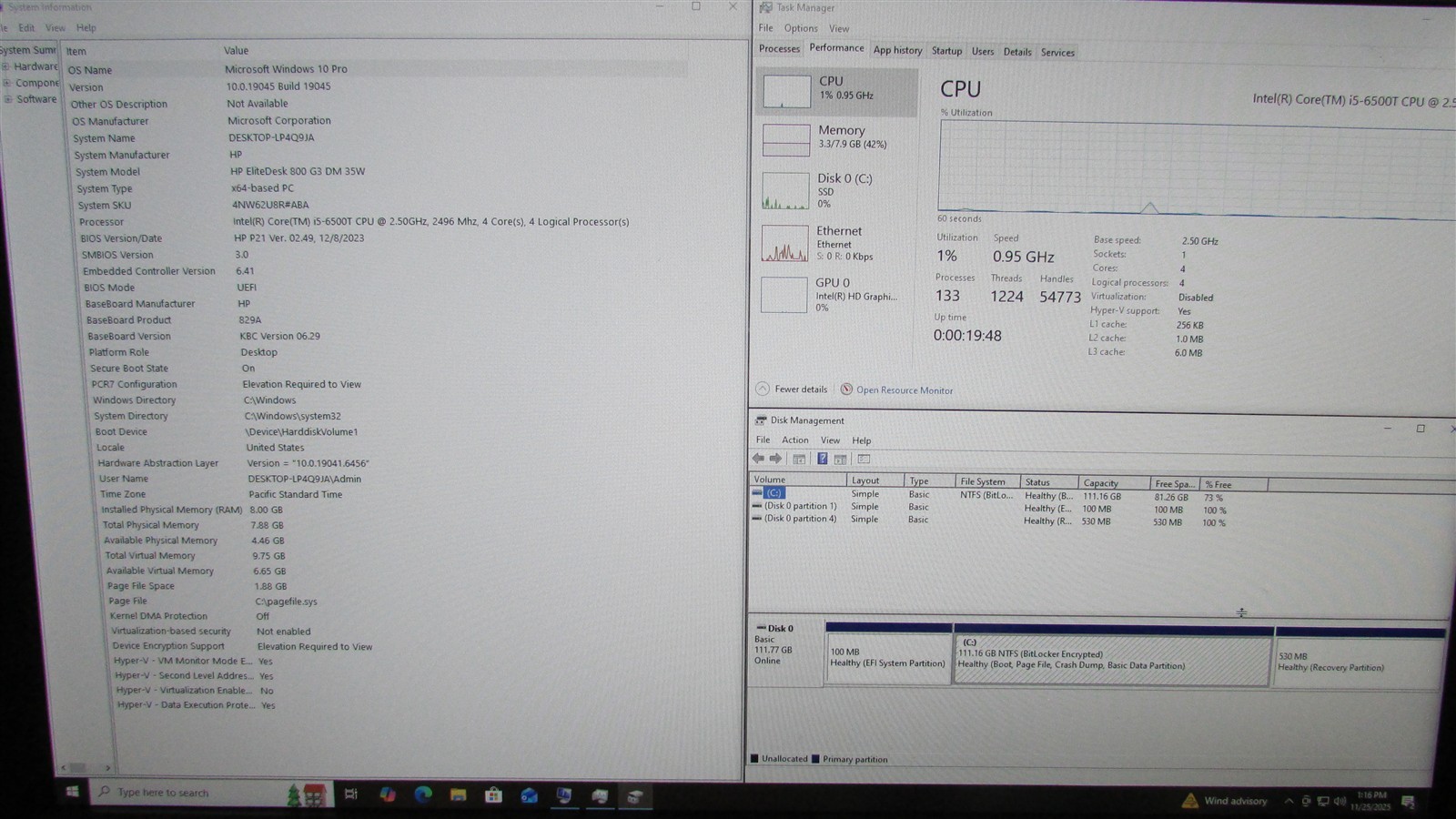Click the Open Resource Monitor link
Viewport: 1456px width, 819px height.
tap(905, 390)
